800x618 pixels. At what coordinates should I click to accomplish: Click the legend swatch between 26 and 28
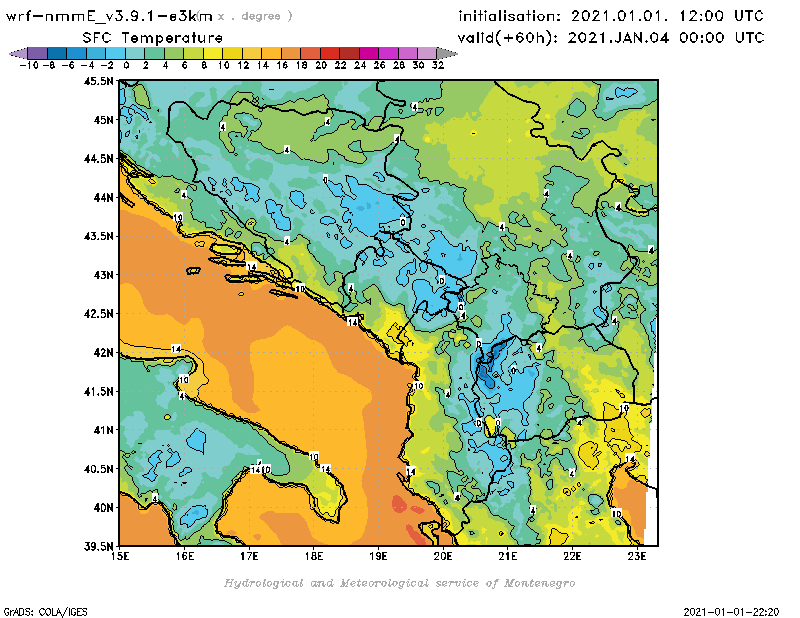(x=388, y=53)
